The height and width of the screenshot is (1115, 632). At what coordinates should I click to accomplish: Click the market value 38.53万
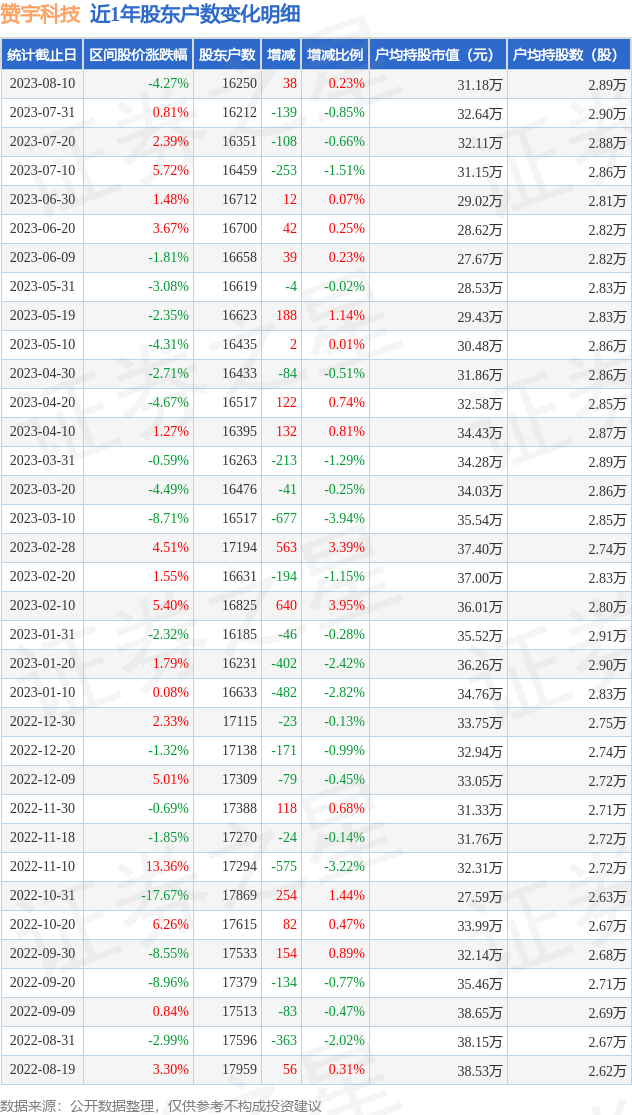[x=480, y=1070]
